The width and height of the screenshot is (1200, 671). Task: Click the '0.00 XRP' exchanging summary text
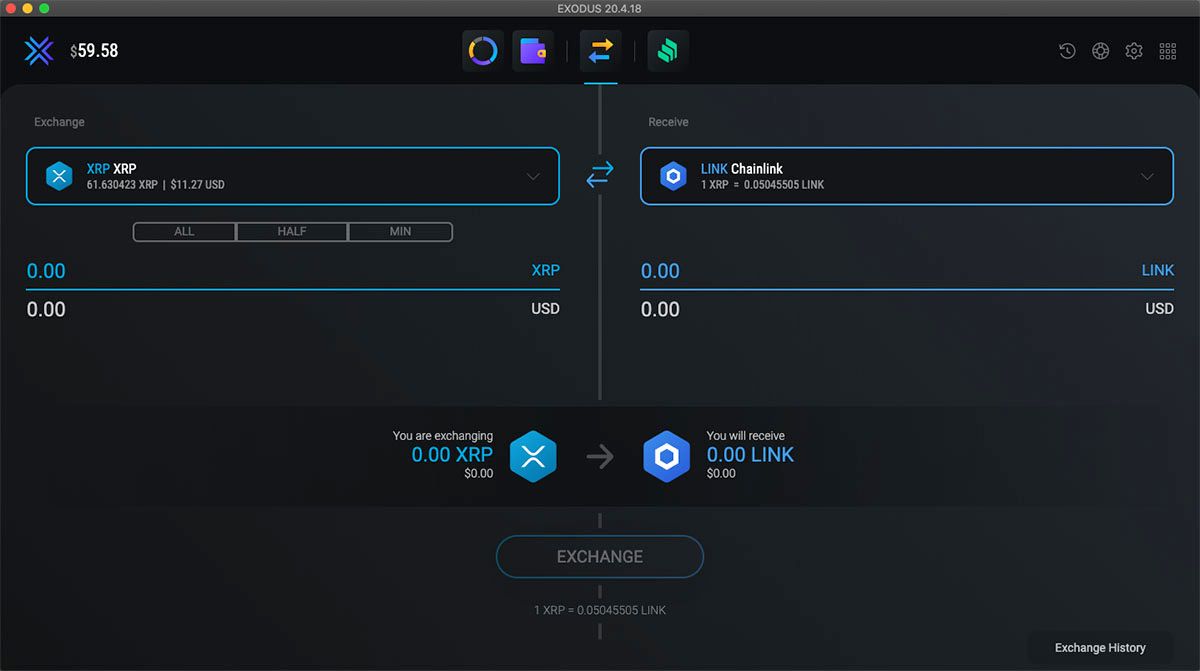452,455
